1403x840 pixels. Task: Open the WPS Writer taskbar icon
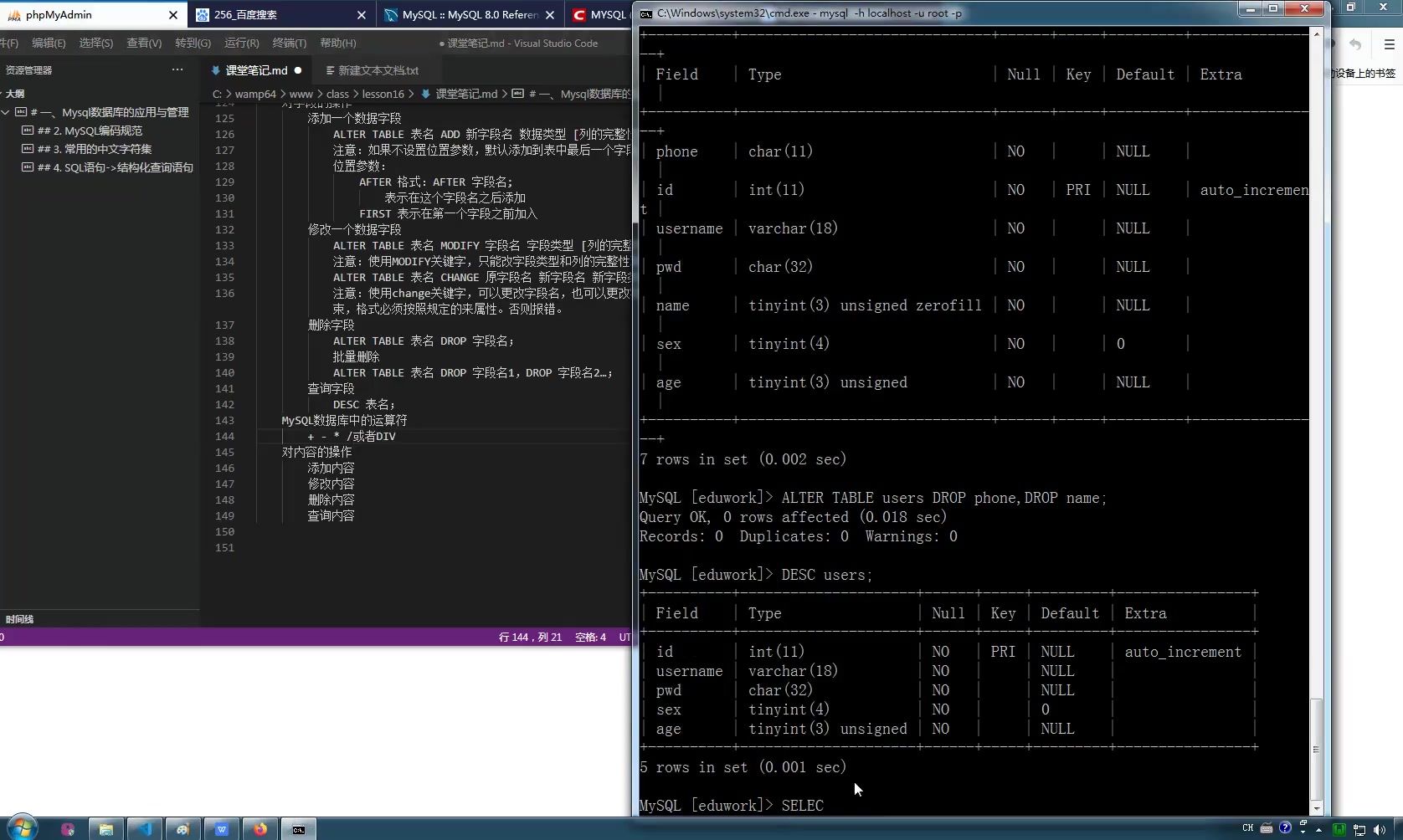222,829
